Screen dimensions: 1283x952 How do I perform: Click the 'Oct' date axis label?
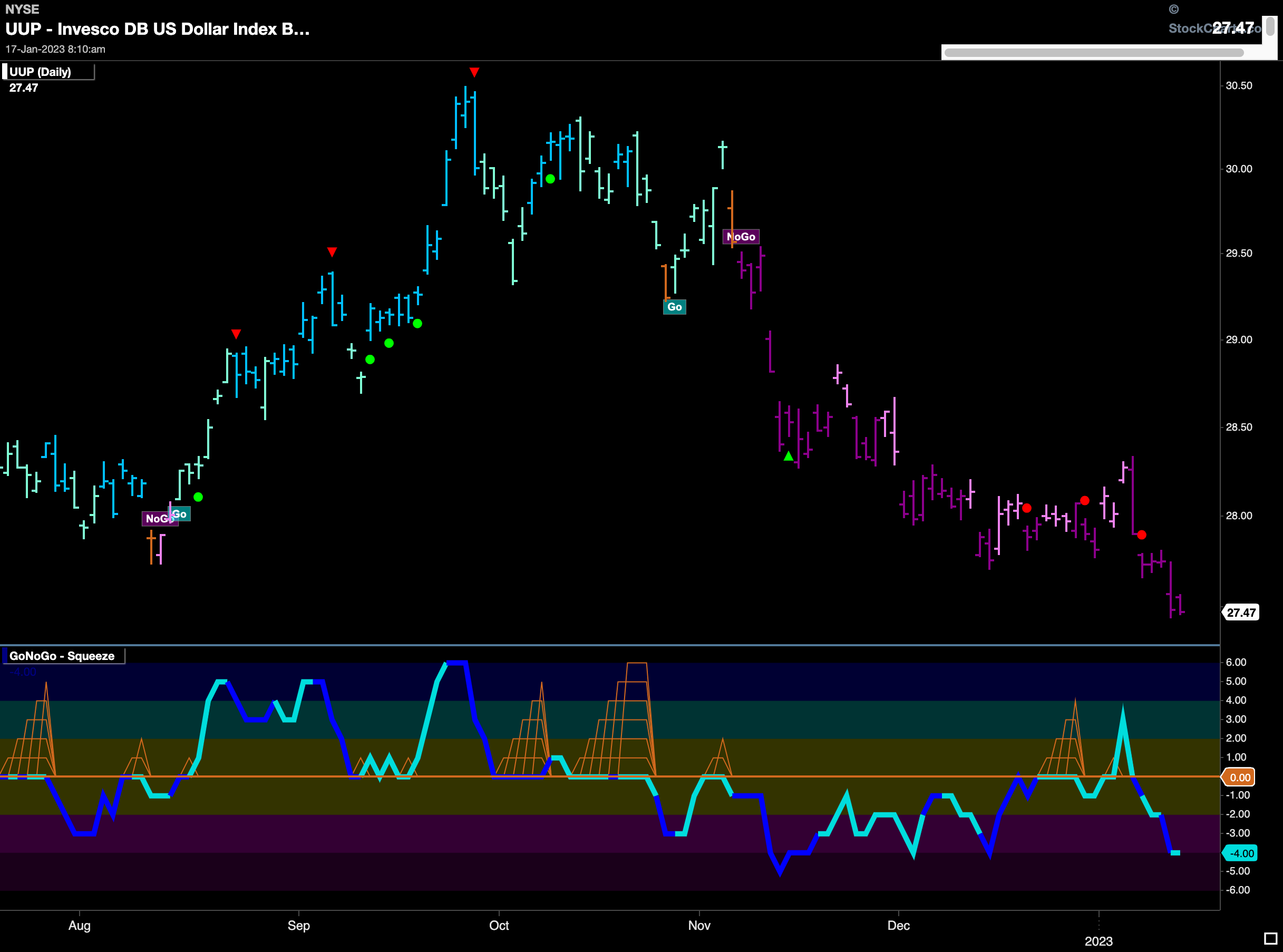pos(499,926)
